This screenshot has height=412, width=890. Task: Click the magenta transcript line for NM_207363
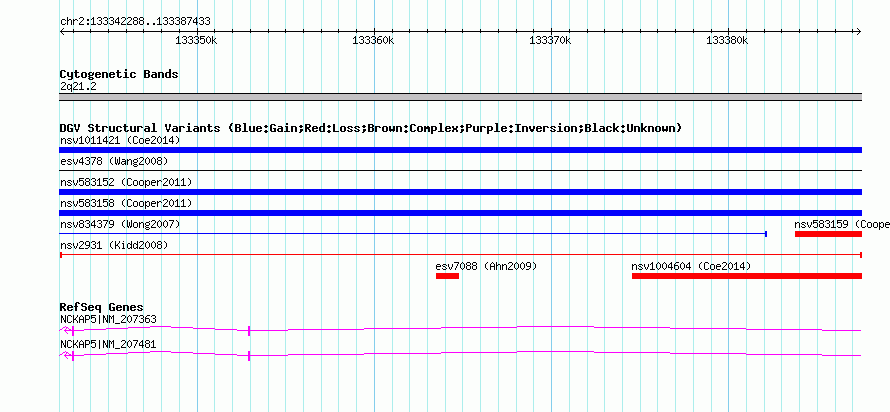click(x=460, y=329)
